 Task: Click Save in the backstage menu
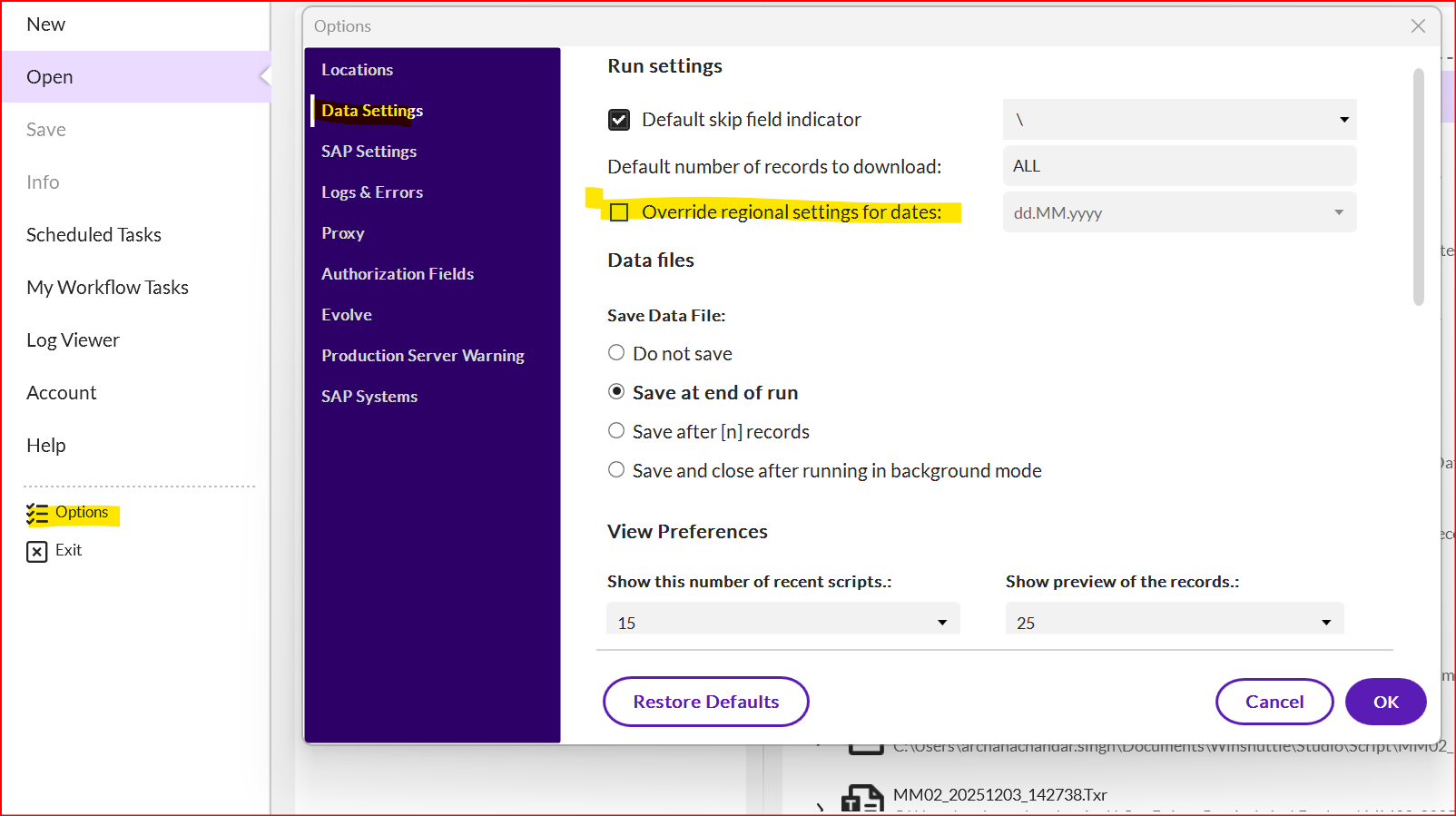click(45, 130)
